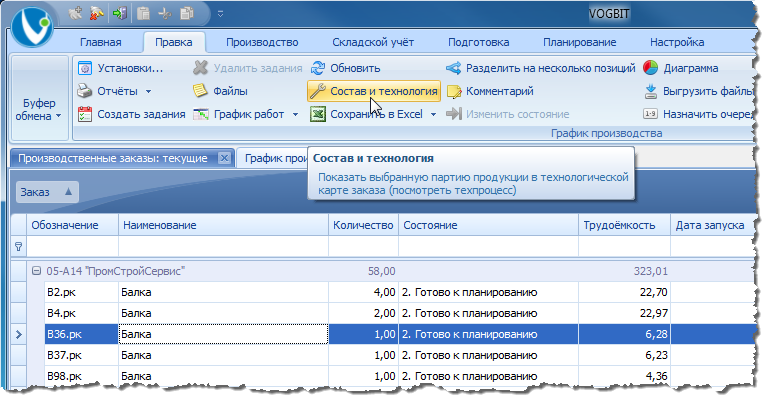Collapse the 05-А14 ПромСтройСервис group

pyautogui.click(x=36, y=271)
